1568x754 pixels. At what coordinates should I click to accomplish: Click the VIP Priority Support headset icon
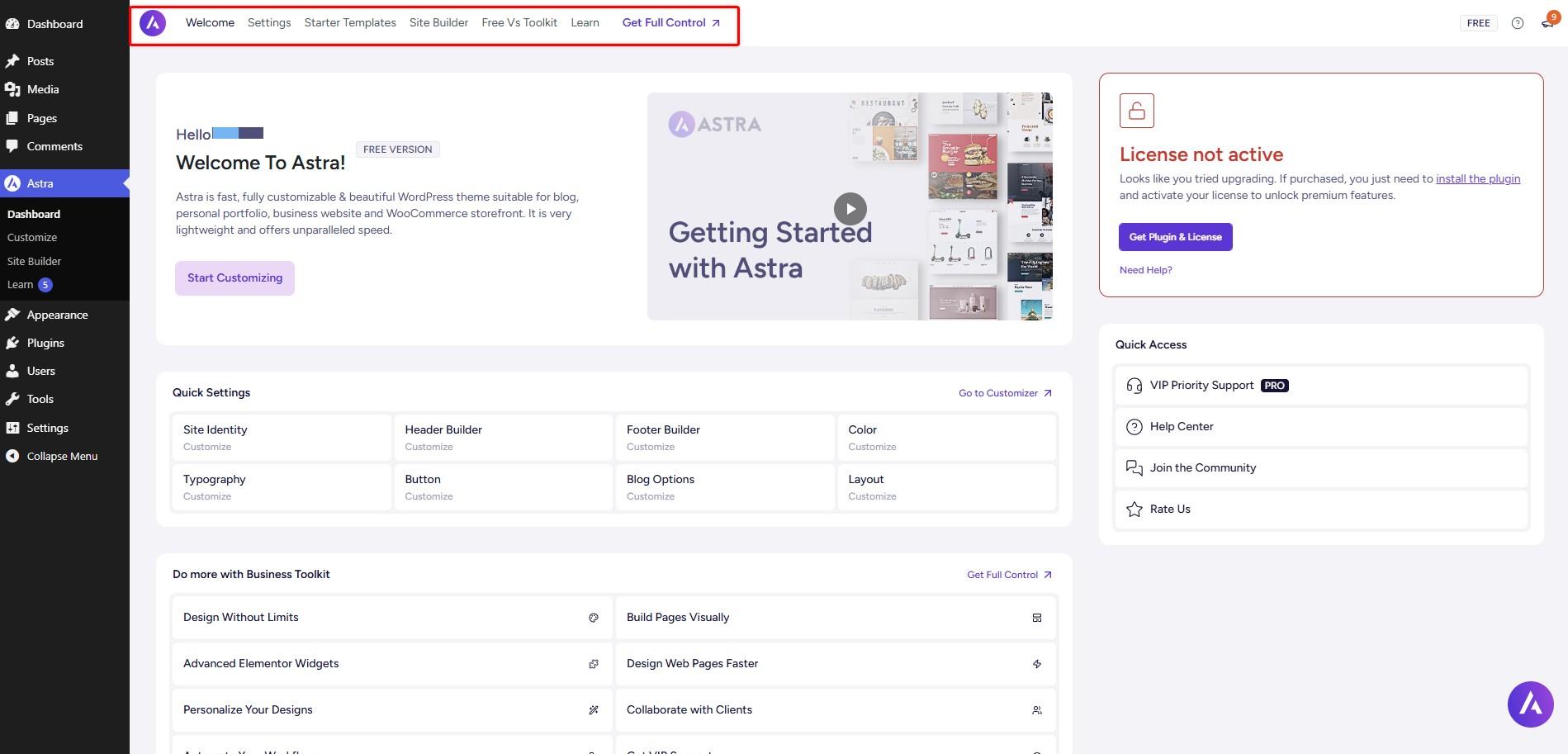pos(1135,386)
